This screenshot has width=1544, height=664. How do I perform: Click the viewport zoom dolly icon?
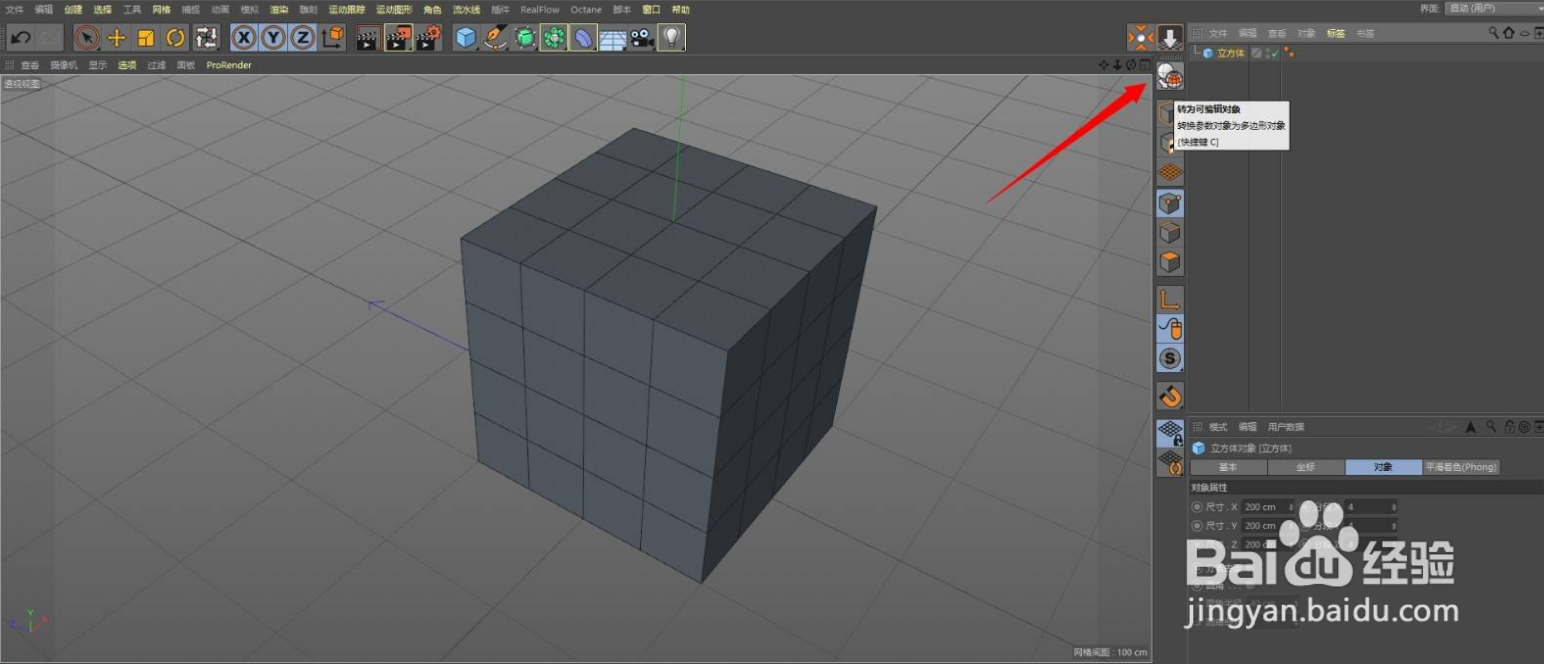(1118, 65)
